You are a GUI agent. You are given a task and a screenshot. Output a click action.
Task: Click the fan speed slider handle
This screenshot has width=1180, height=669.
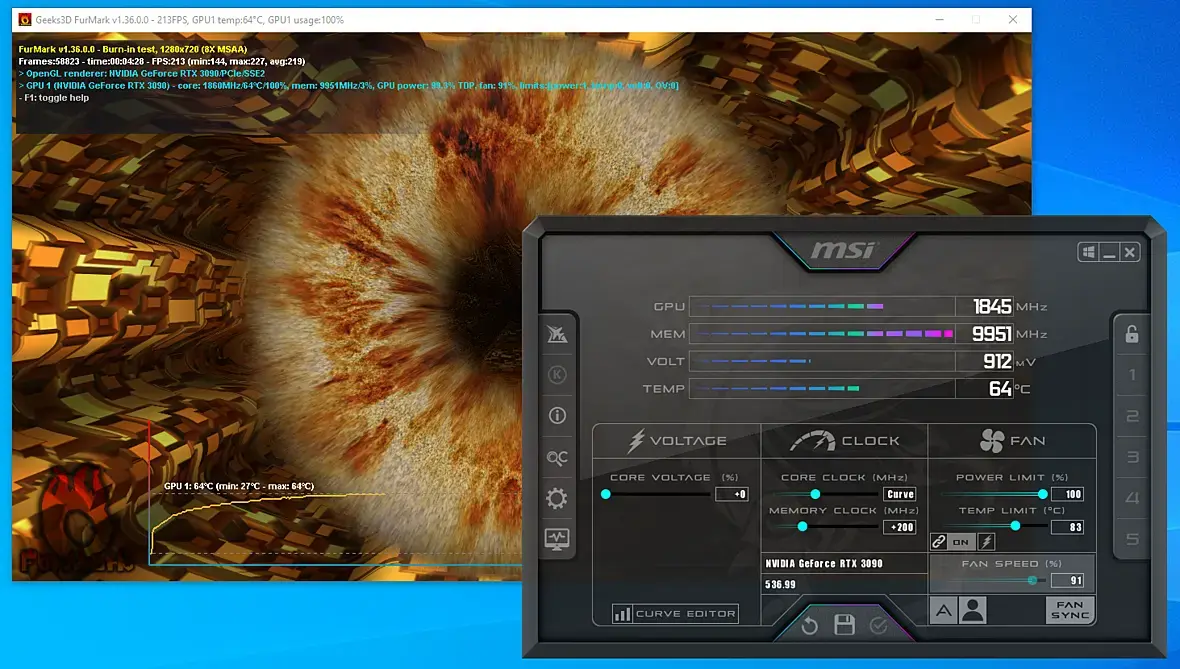[x=1032, y=580]
